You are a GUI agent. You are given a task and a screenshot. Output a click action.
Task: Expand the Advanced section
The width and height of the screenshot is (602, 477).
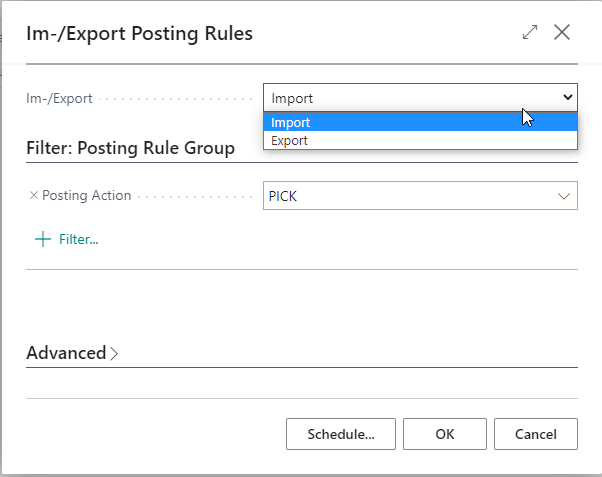pos(72,353)
